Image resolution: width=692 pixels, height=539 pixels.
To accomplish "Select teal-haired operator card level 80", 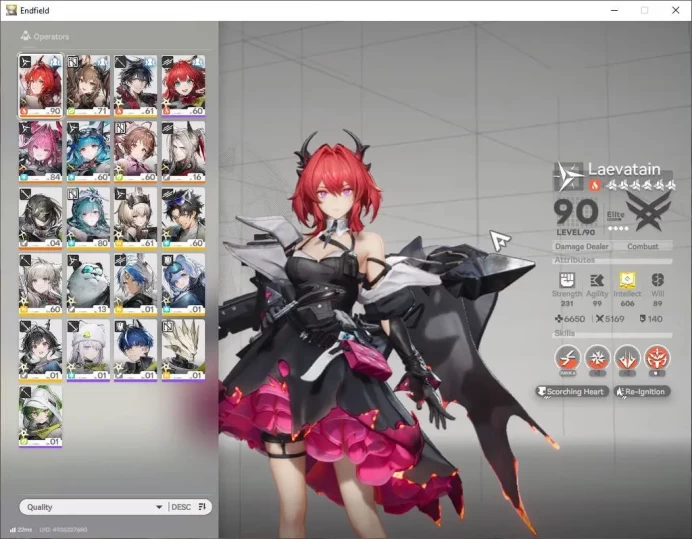I will pos(88,218).
